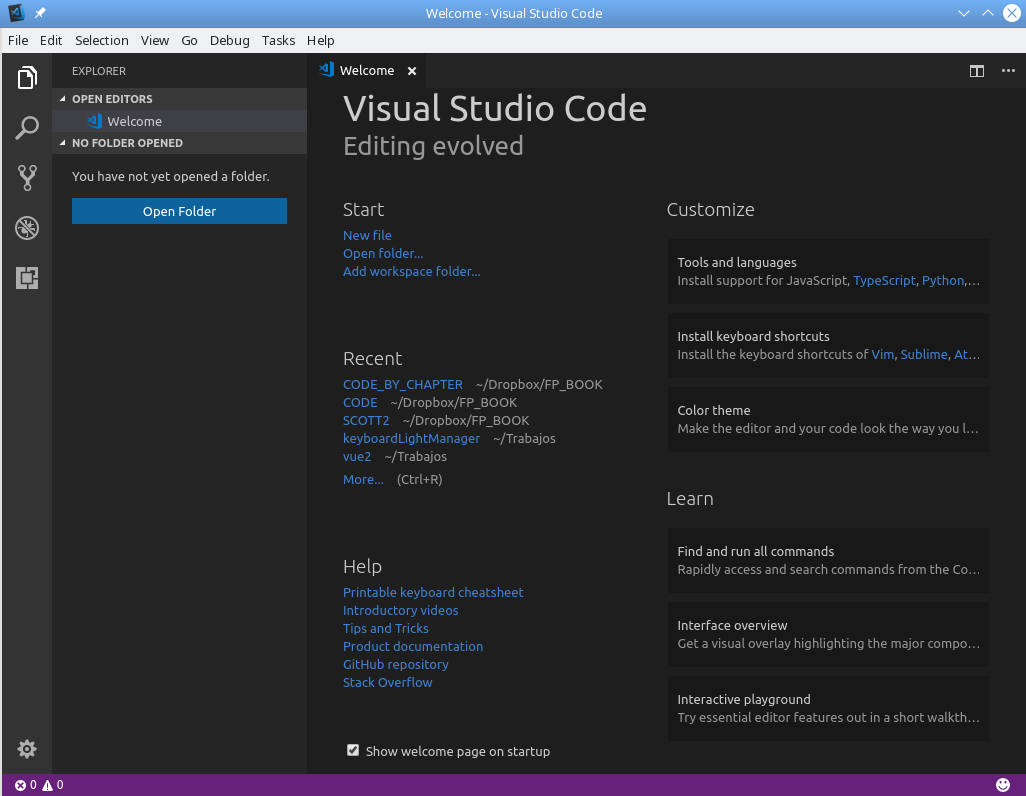Select the Color theme customize card
This screenshot has width=1026, height=796.
[827, 419]
